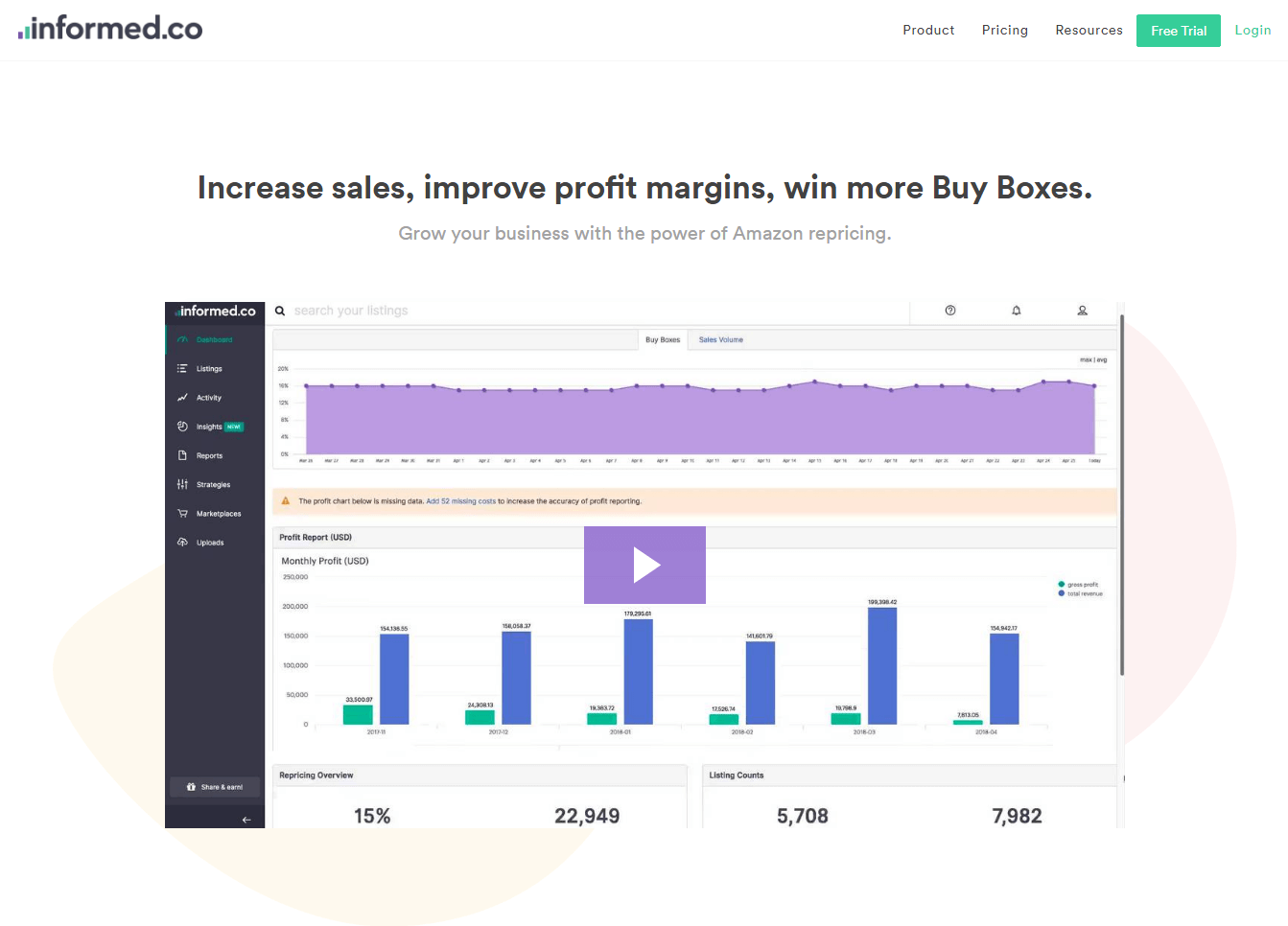Click the Marketplaces cart icon in sidebar

pyautogui.click(x=182, y=514)
